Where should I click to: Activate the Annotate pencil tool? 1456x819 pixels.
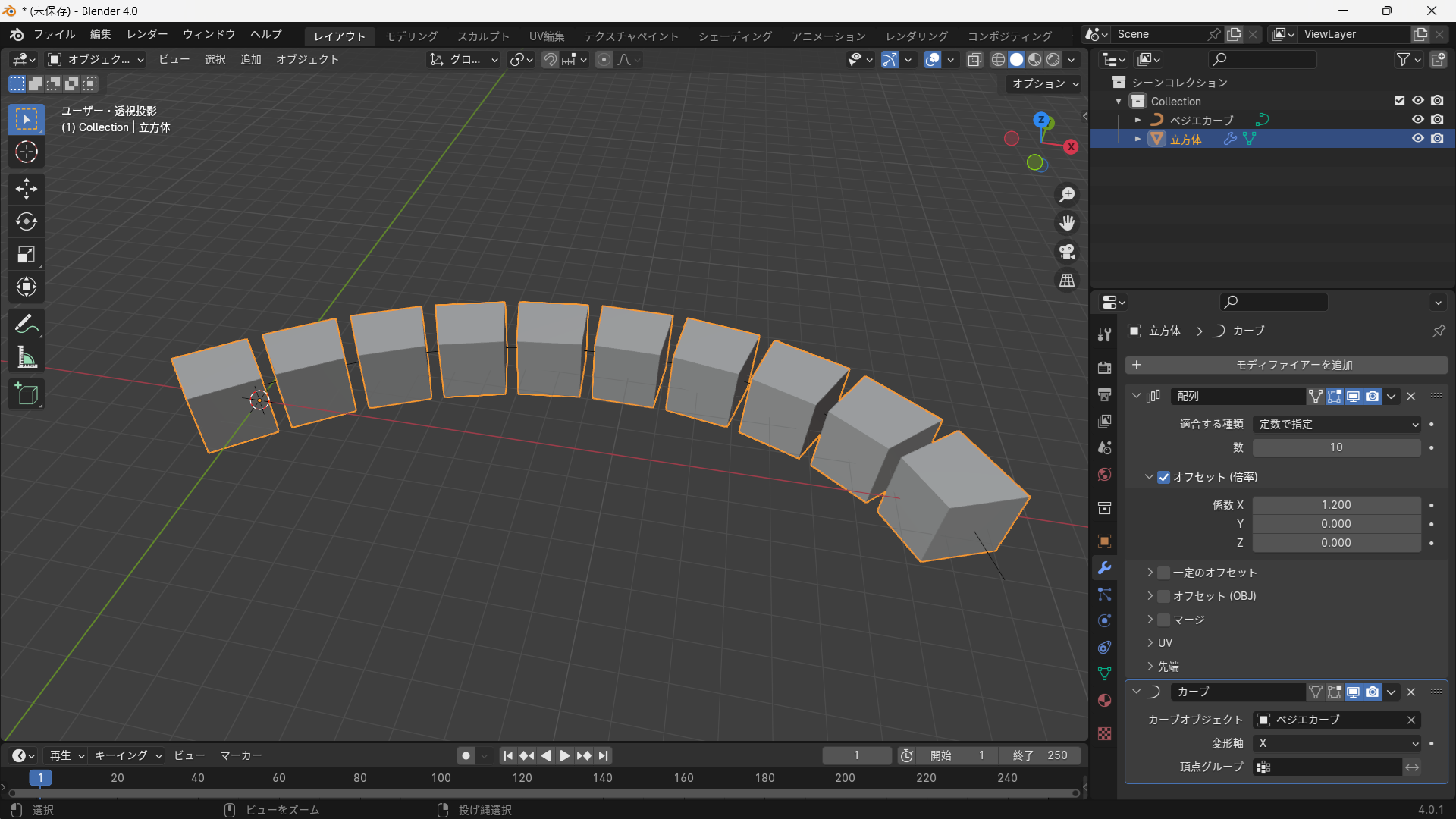tap(27, 325)
